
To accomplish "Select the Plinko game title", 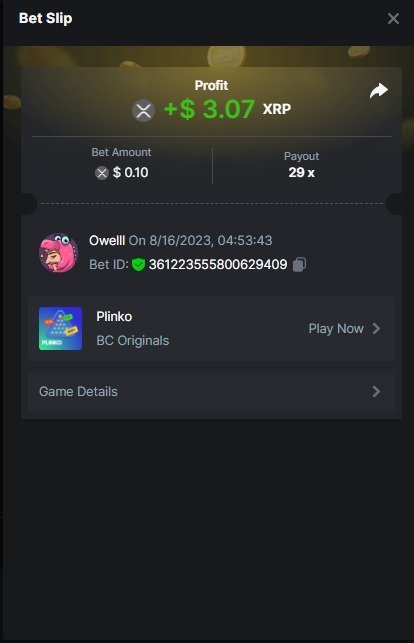I will click(114, 317).
